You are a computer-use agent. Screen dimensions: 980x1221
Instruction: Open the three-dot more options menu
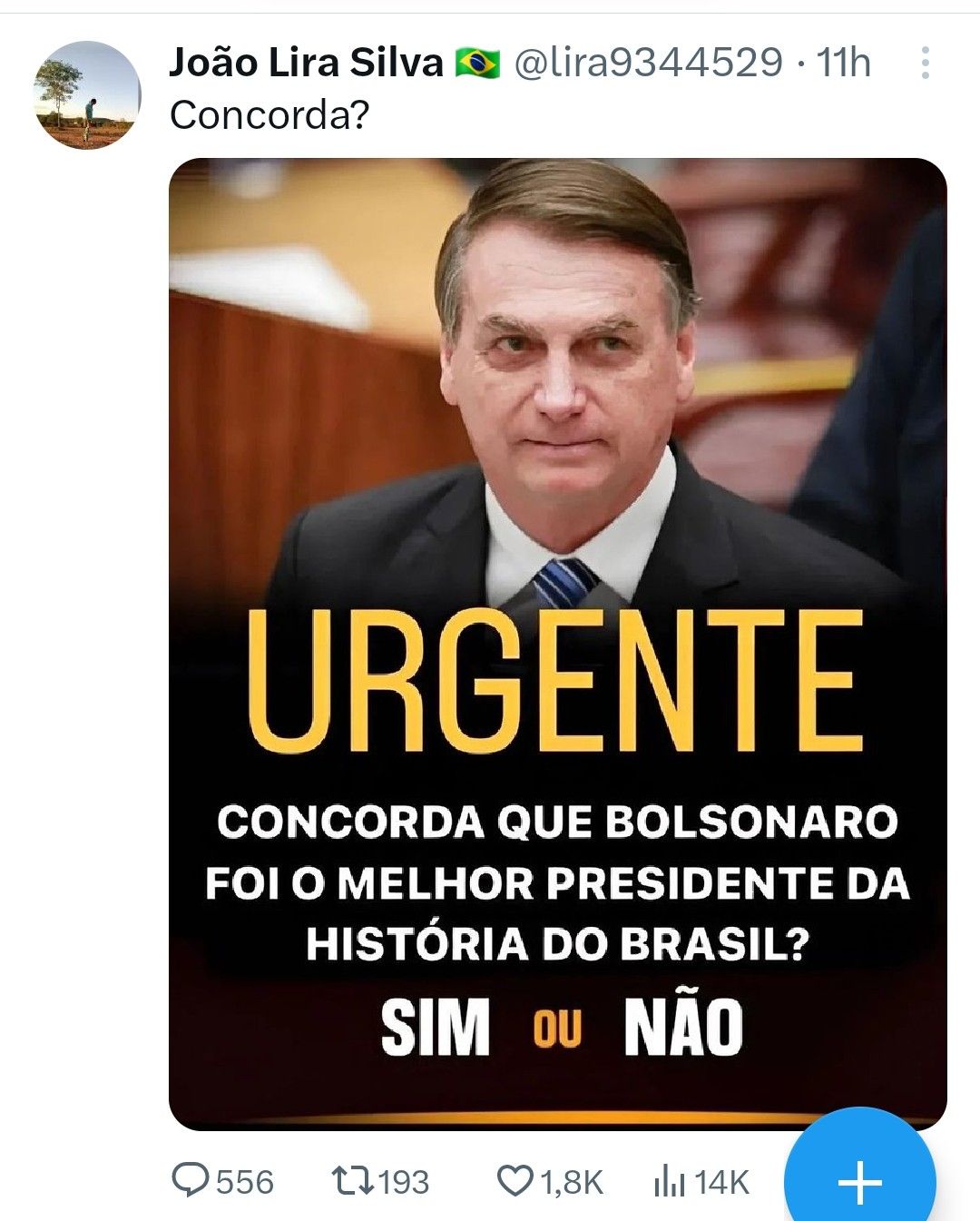point(925,63)
